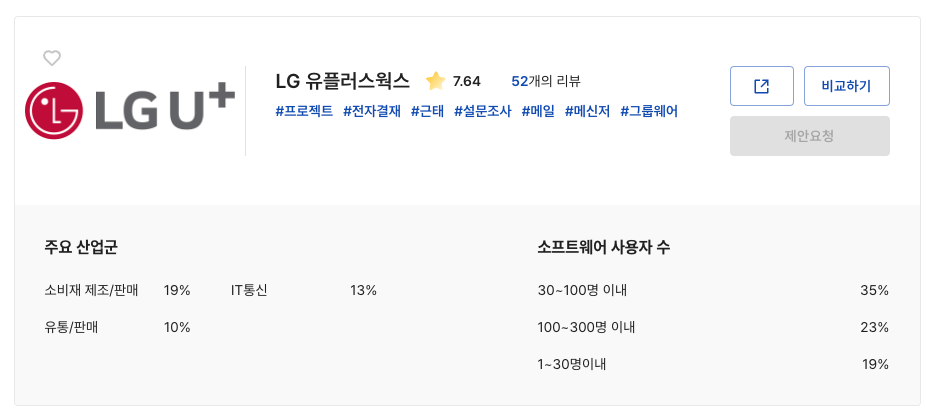The height and width of the screenshot is (416, 926).
Task: Click the 소프트웨어 사용자 수 heading
Action: [x=603, y=247]
